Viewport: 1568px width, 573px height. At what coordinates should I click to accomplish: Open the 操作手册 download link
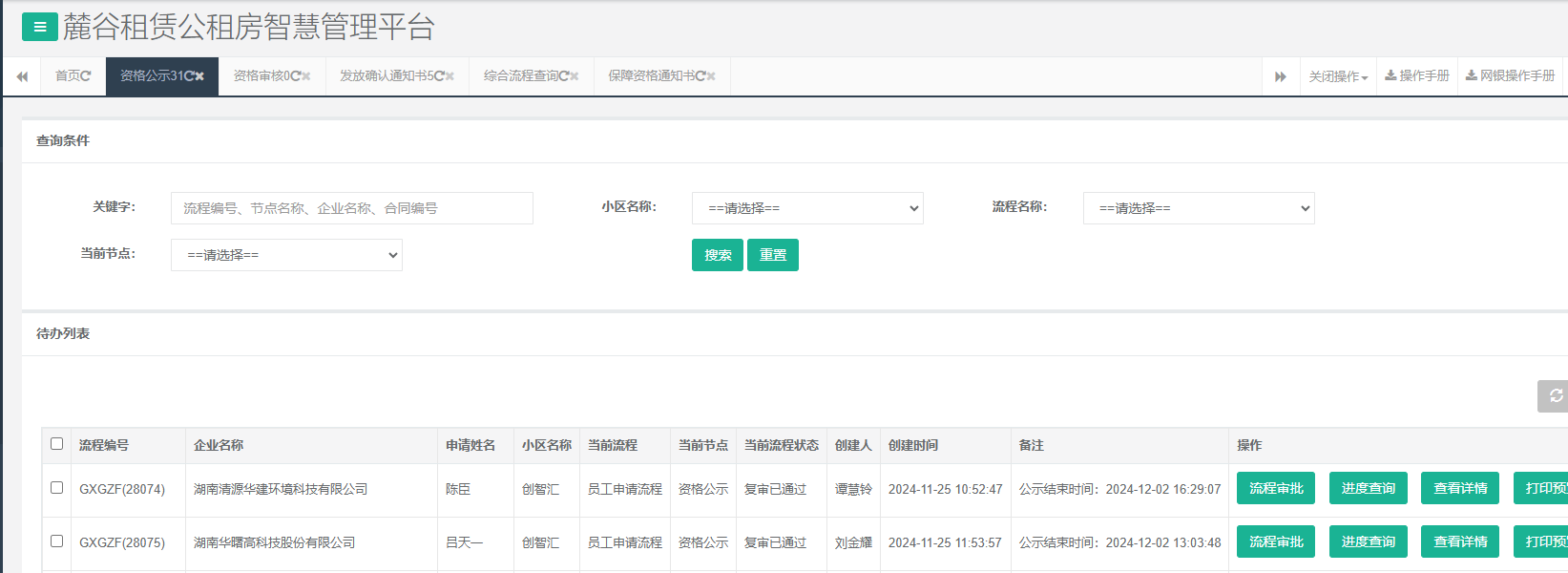pyautogui.click(x=1417, y=76)
